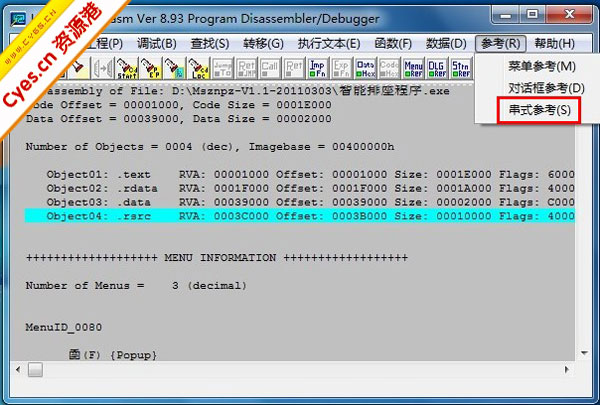Open the 调试(B) menu
Screen dimensions: 600x405
155,44
